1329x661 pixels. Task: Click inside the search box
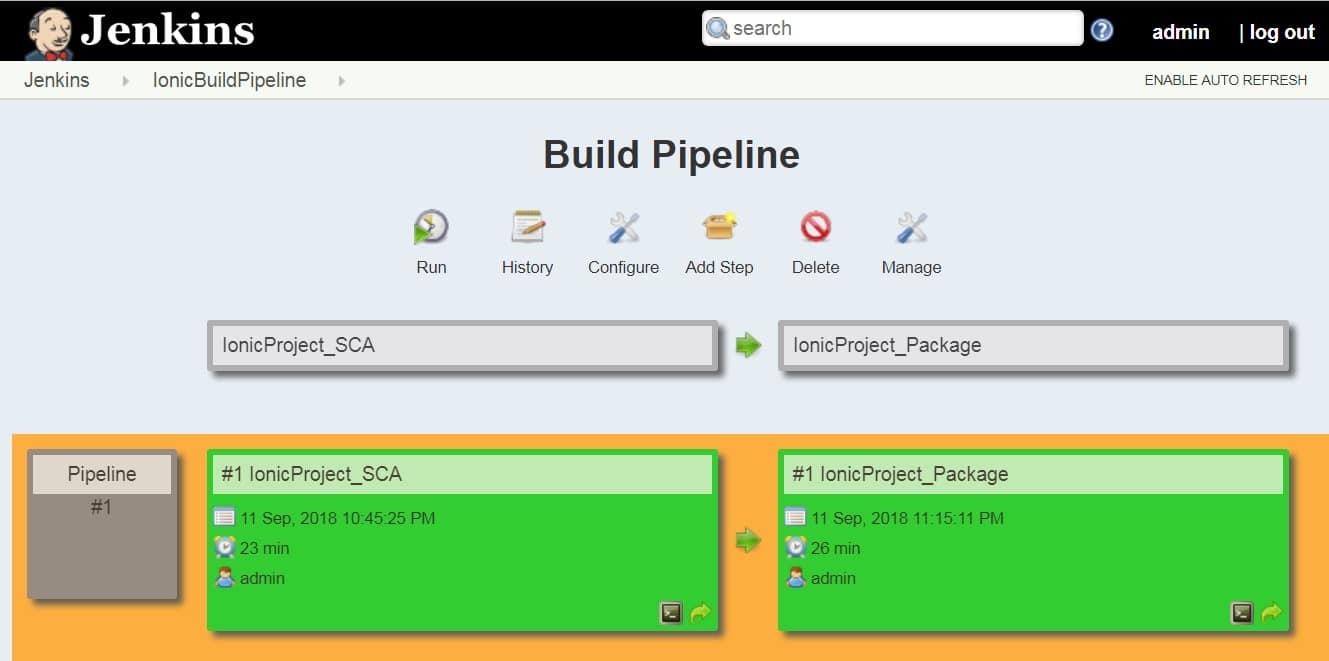point(900,28)
